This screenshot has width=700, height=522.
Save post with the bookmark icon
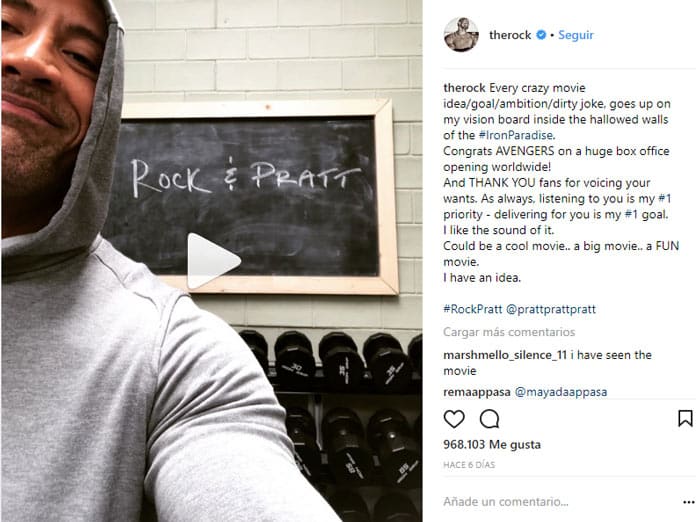(685, 418)
